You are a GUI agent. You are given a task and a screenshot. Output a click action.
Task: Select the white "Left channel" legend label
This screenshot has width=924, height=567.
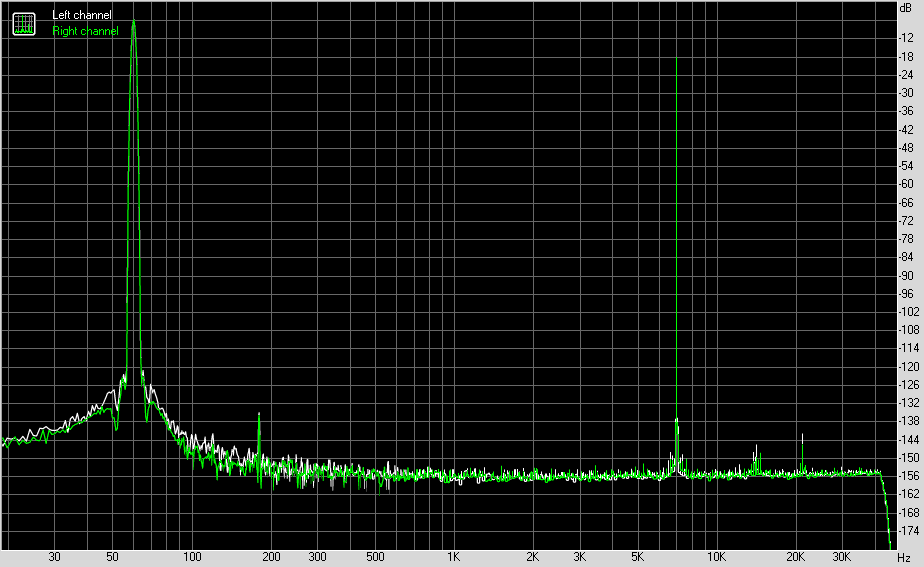tap(81, 15)
